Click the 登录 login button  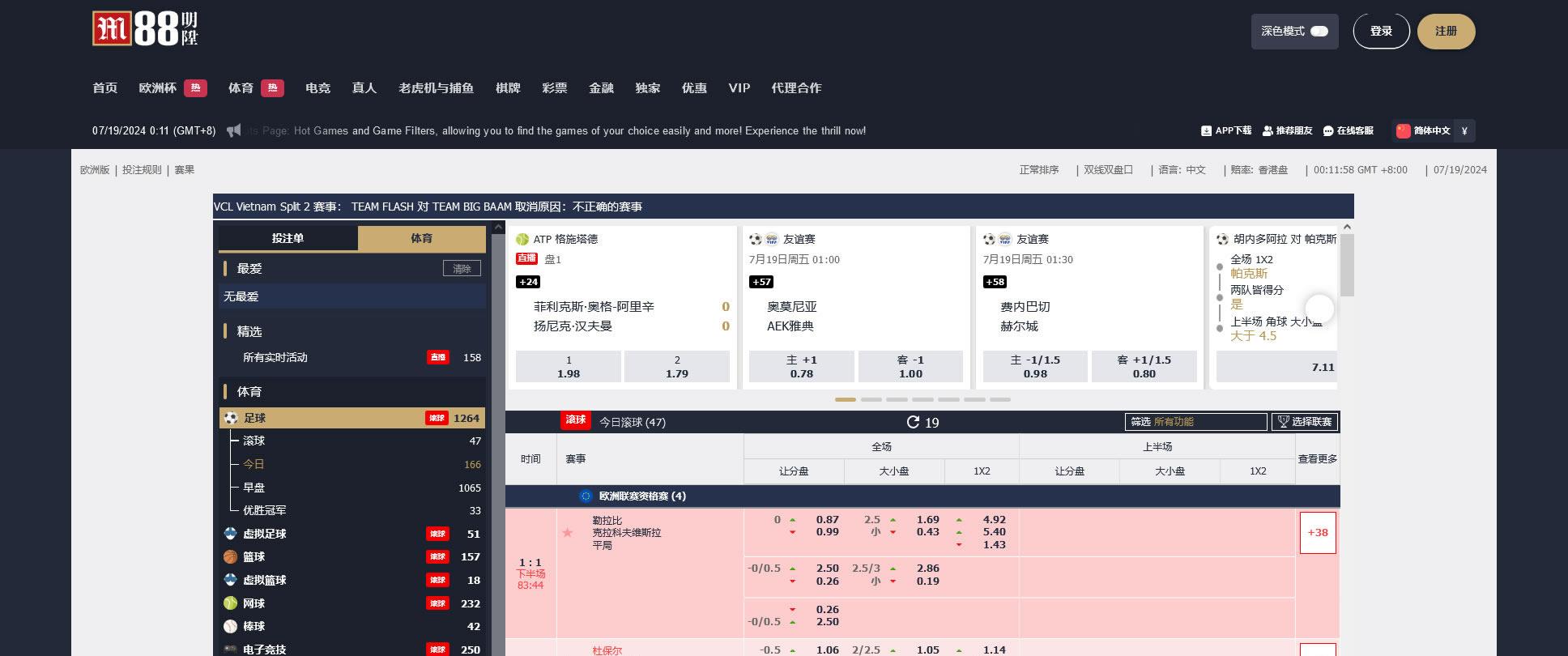pyautogui.click(x=1381, y=32)
